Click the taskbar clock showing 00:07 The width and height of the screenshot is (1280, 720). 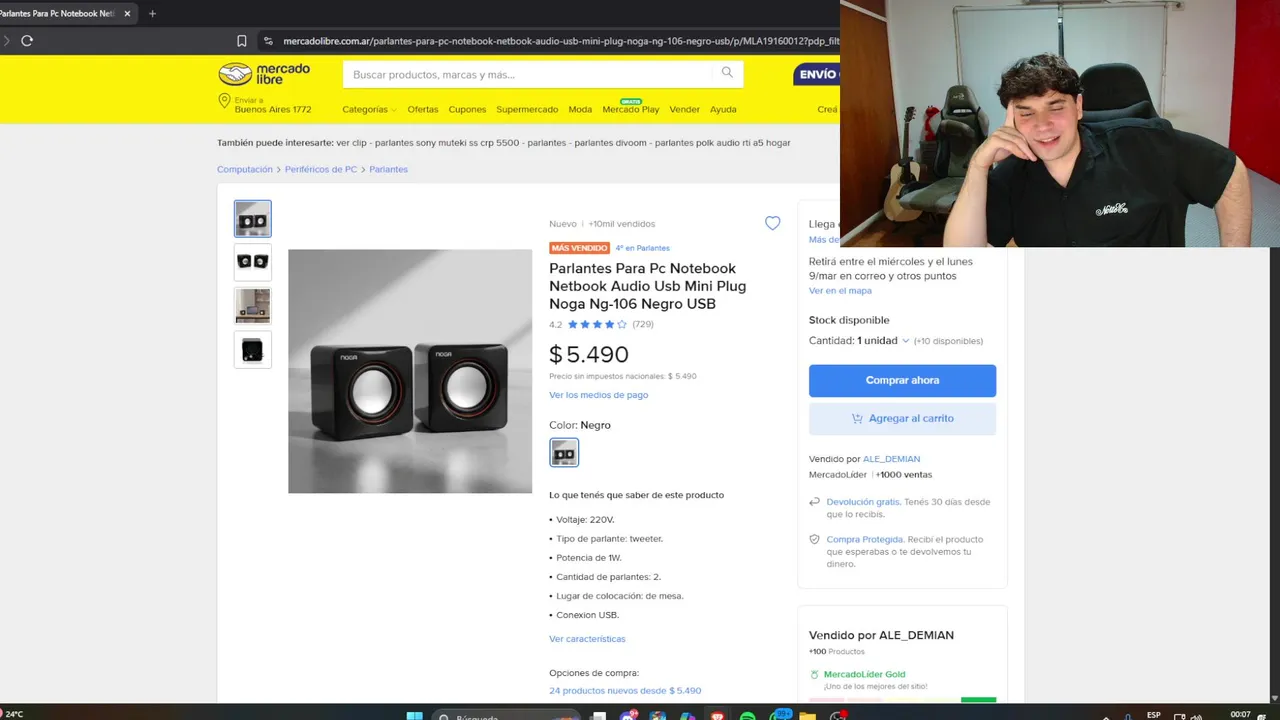click(1240, 715)
